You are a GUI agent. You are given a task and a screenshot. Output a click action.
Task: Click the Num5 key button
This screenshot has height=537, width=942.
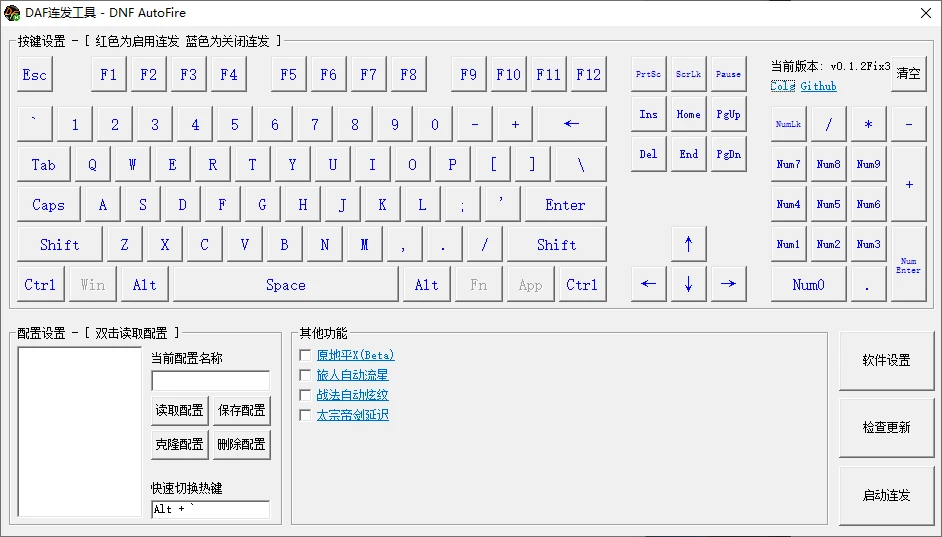click(x=828, y=204)
